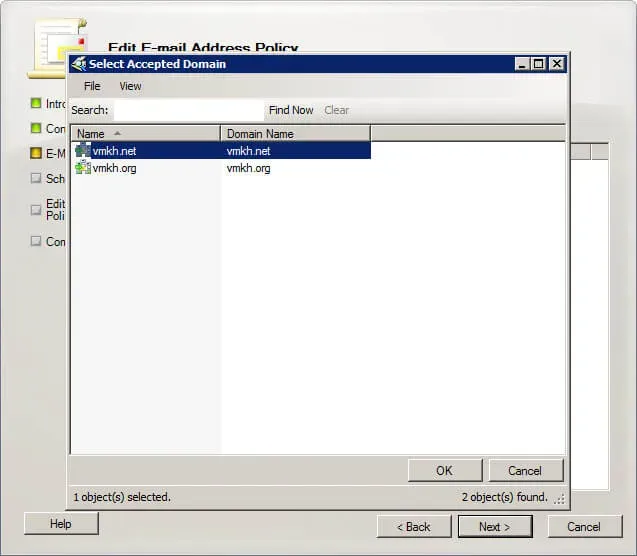637x556 pixels.
Task: Maximize the Select Accepted Domain dialog
Action: pos(539,64)
